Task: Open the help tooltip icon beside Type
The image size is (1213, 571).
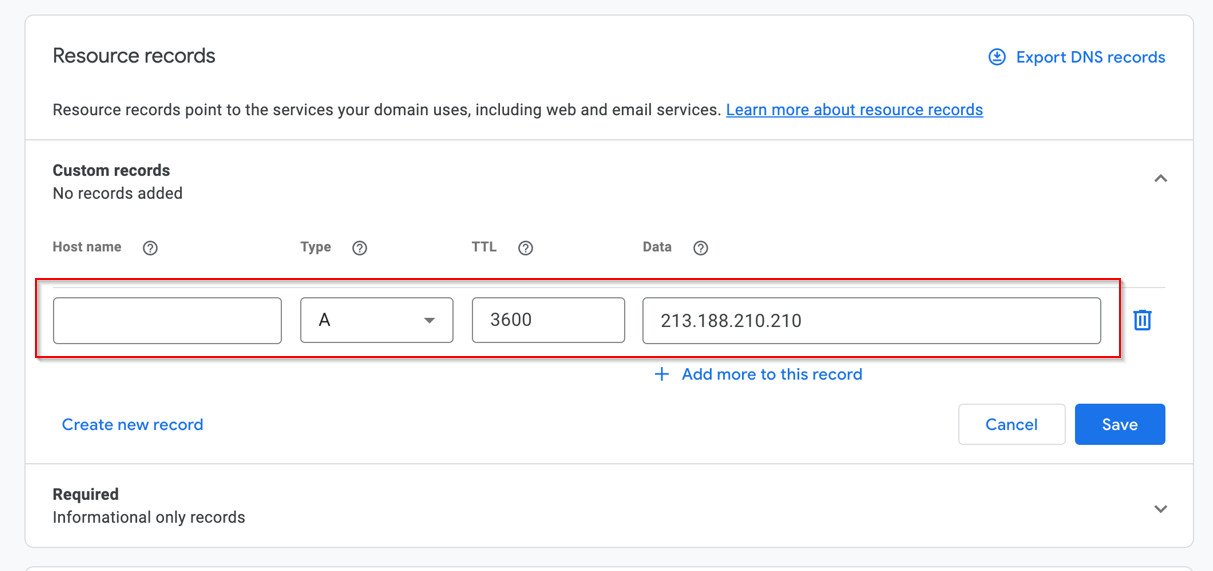Action: coord(360,248)
